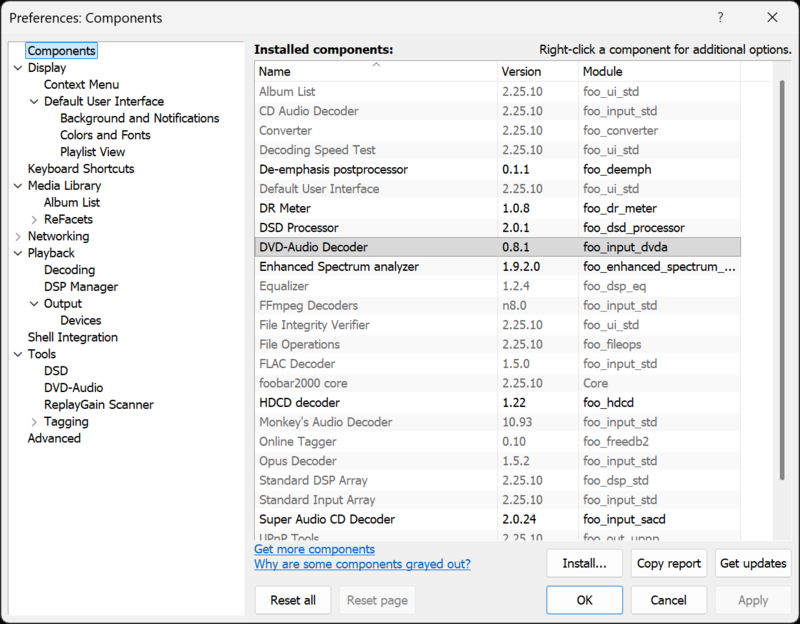This screenshot has width=800, height=624.
Task: Collapse Default User Interface node
Action: 34,102
